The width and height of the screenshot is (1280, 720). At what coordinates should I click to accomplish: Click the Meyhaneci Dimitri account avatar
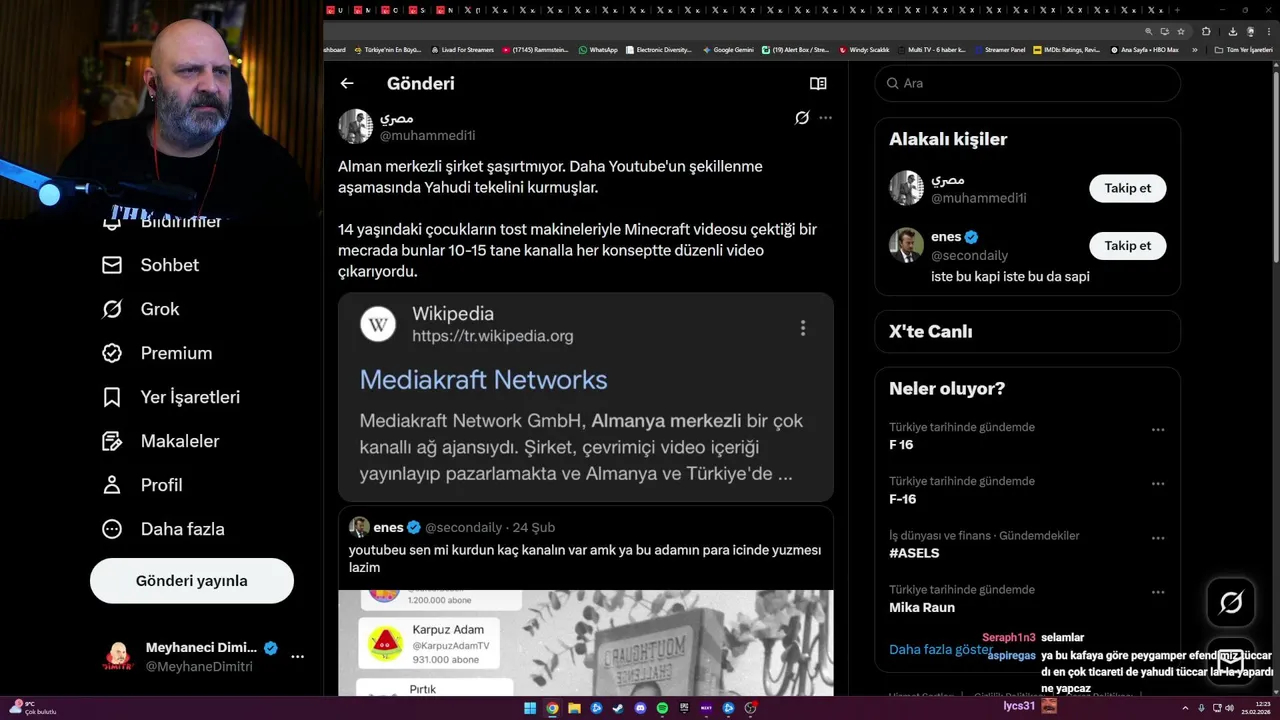point(118,657)
